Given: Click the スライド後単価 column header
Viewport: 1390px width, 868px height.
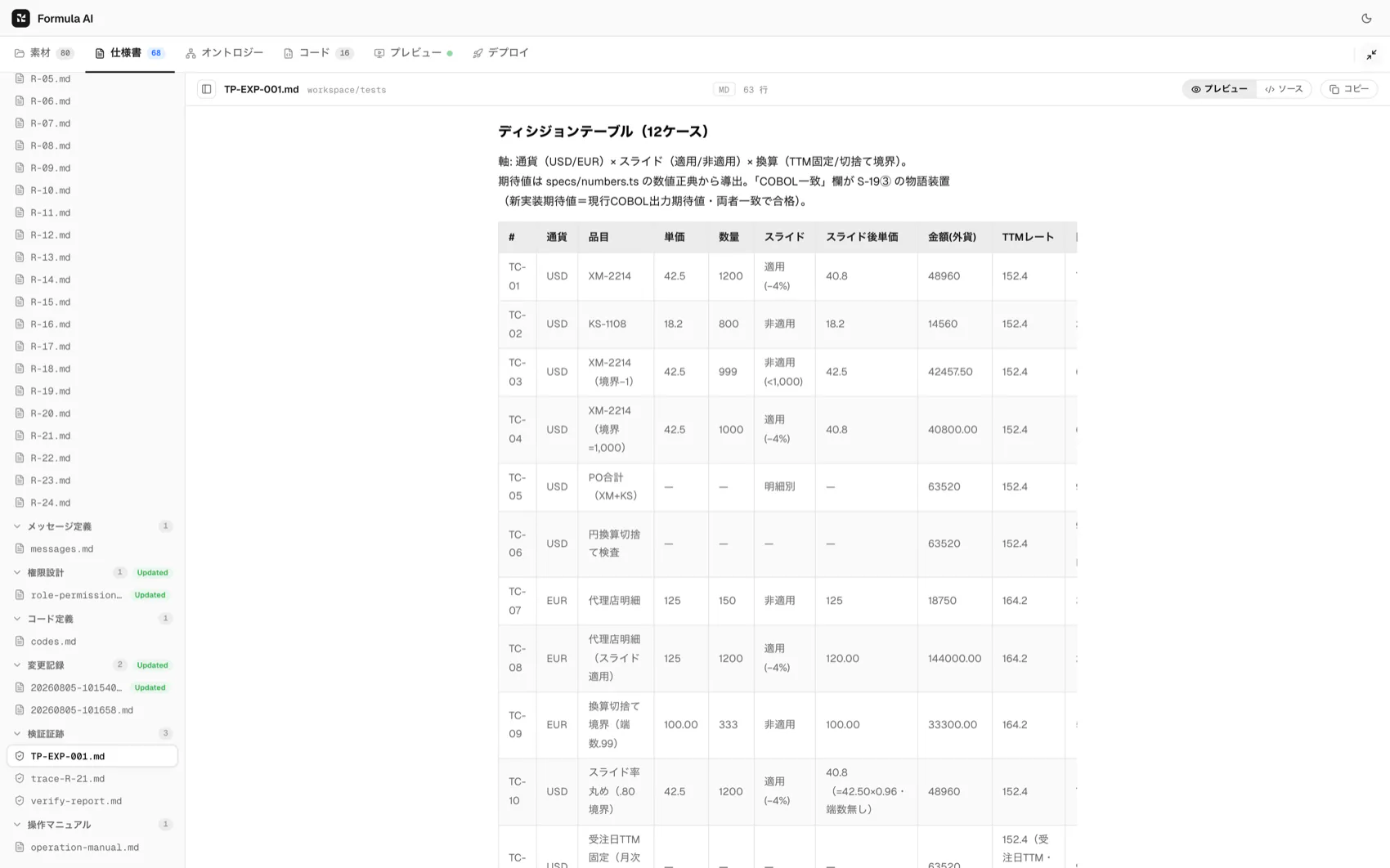Looking at the screenshot, I should tap(862, 237).
